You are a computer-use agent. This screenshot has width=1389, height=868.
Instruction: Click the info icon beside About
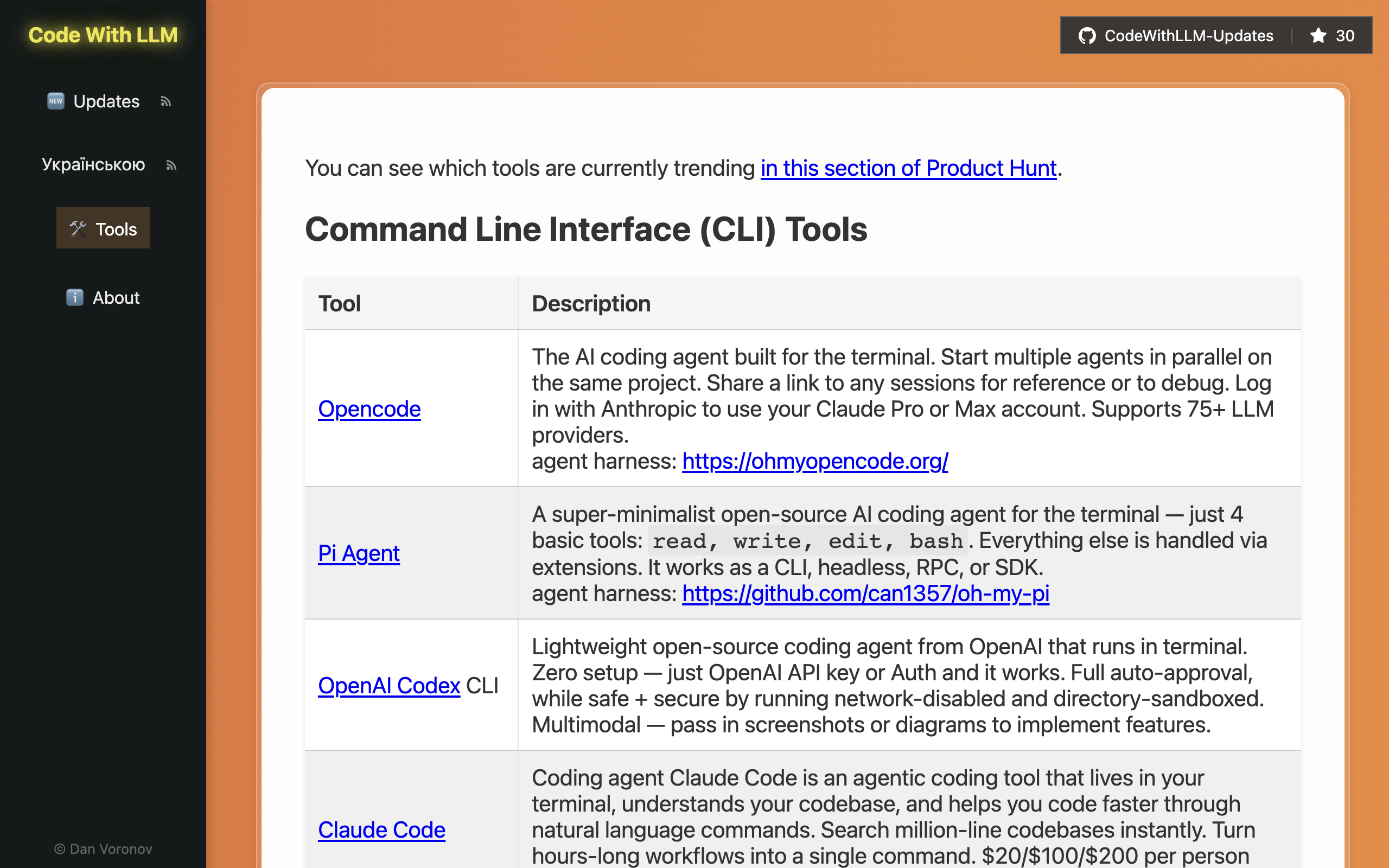[75, 297]
